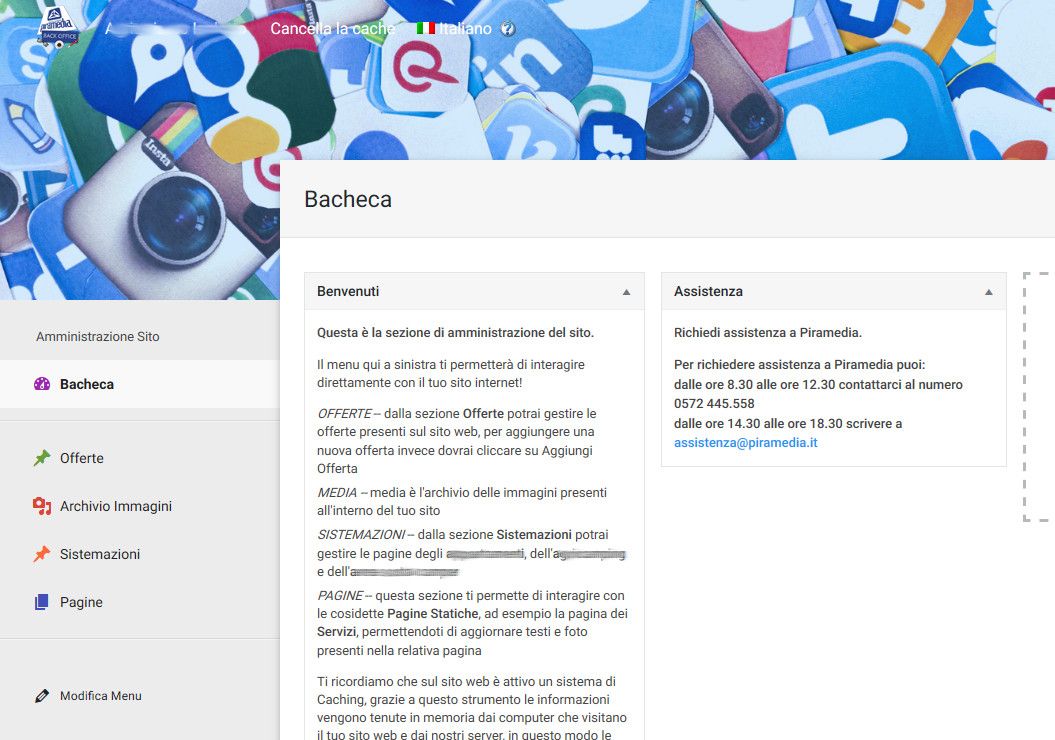
Task: Click the Archivio Immagini media icon
Action: point(42,506)
